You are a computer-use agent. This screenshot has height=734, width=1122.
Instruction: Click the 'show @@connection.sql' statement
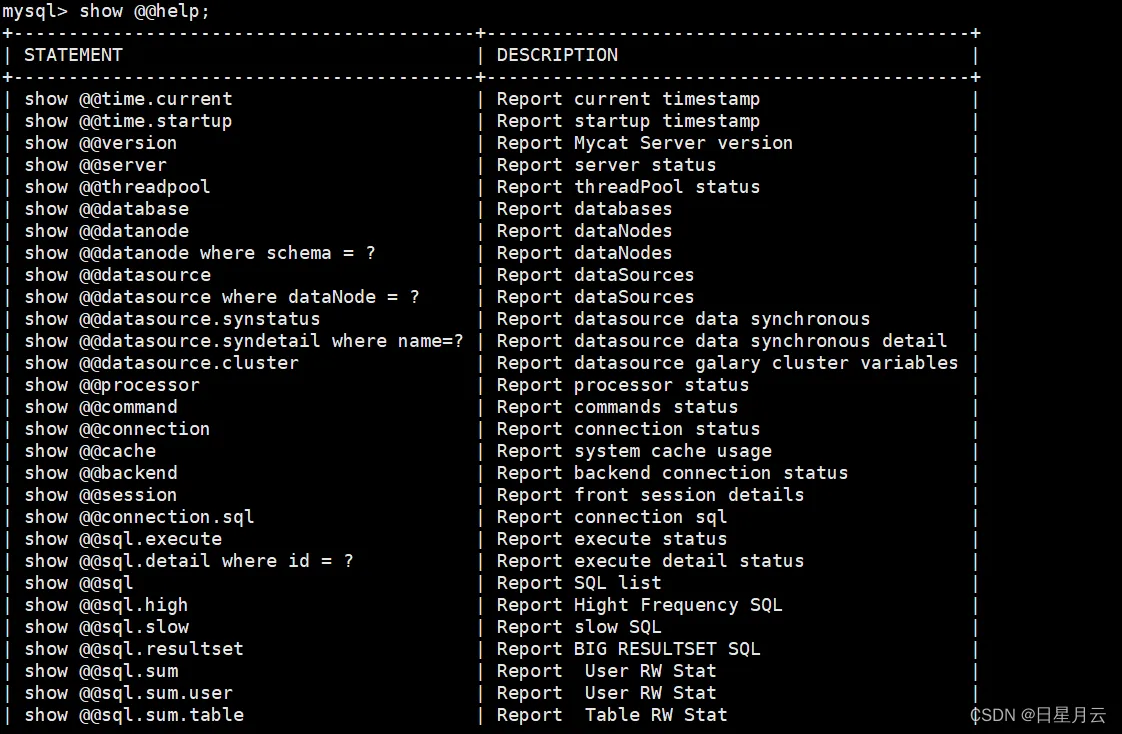tap(139, 517)
